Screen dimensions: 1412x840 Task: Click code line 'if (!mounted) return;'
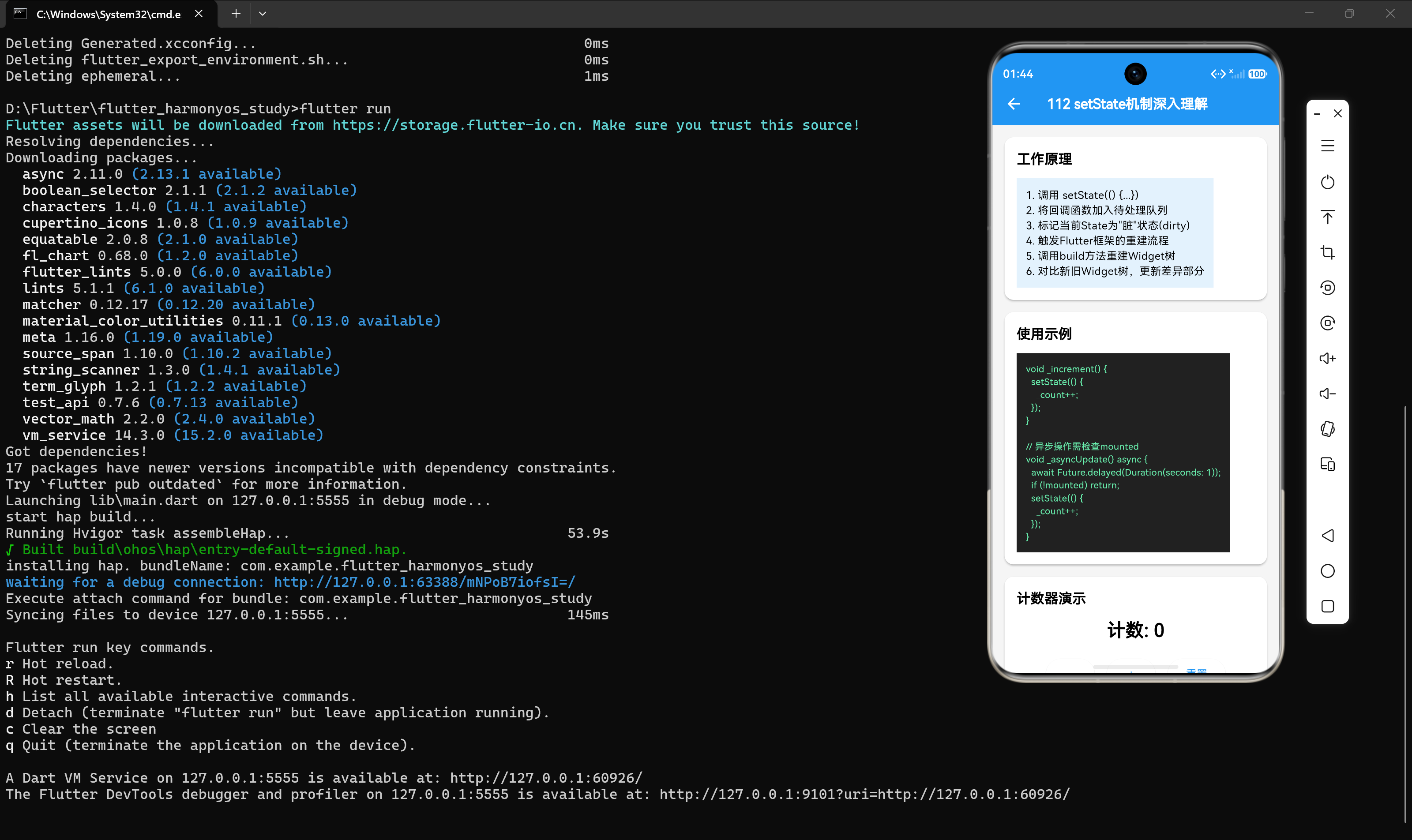point(1074,485)
